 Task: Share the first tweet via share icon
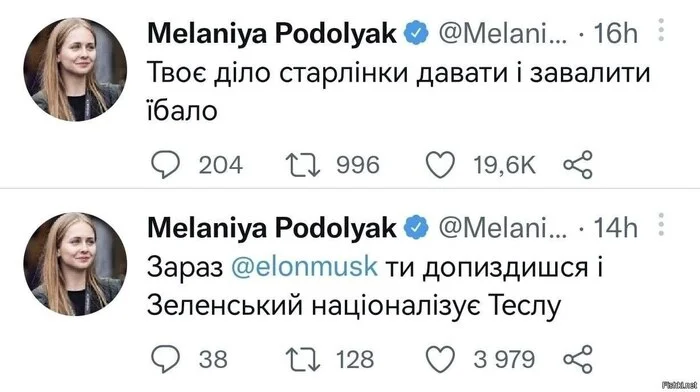tap(578, 165)
